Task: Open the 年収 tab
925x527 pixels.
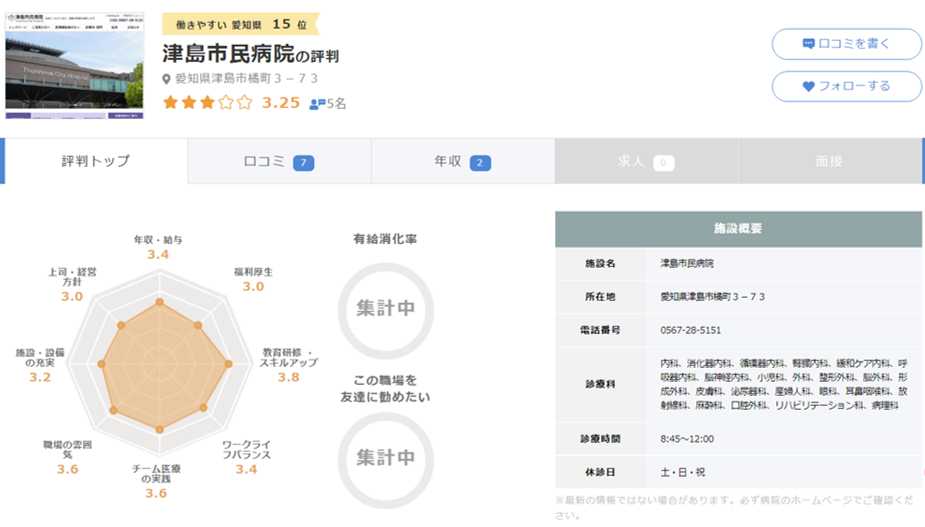Action: [462, 161]
